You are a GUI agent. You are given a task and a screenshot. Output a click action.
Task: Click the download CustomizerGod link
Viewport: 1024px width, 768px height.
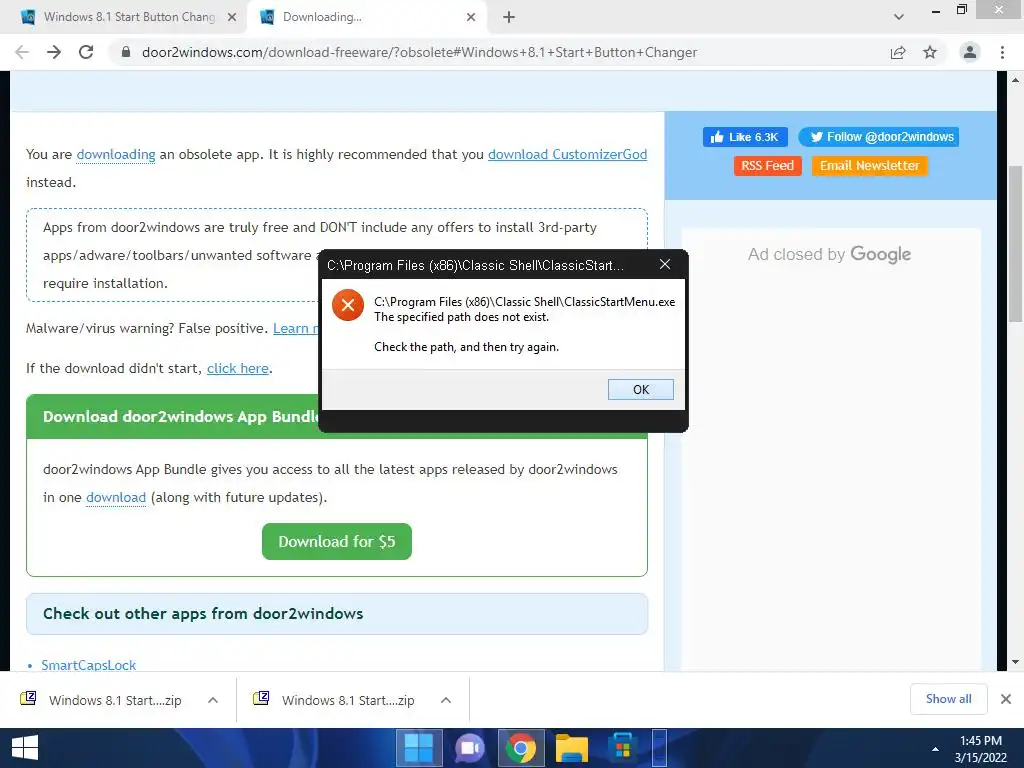point(568,154)
